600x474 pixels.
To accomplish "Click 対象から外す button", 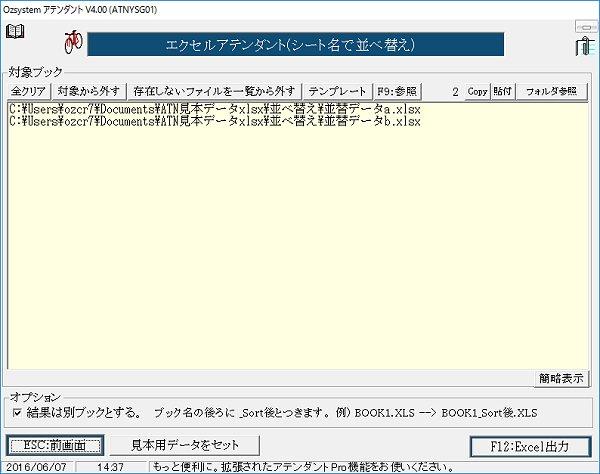I will 89,91.
